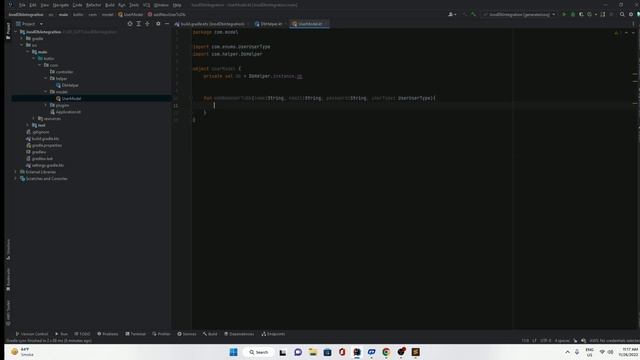Switch to build.gradle.kts editor tab
640x360 pixels.
[211, 24]
